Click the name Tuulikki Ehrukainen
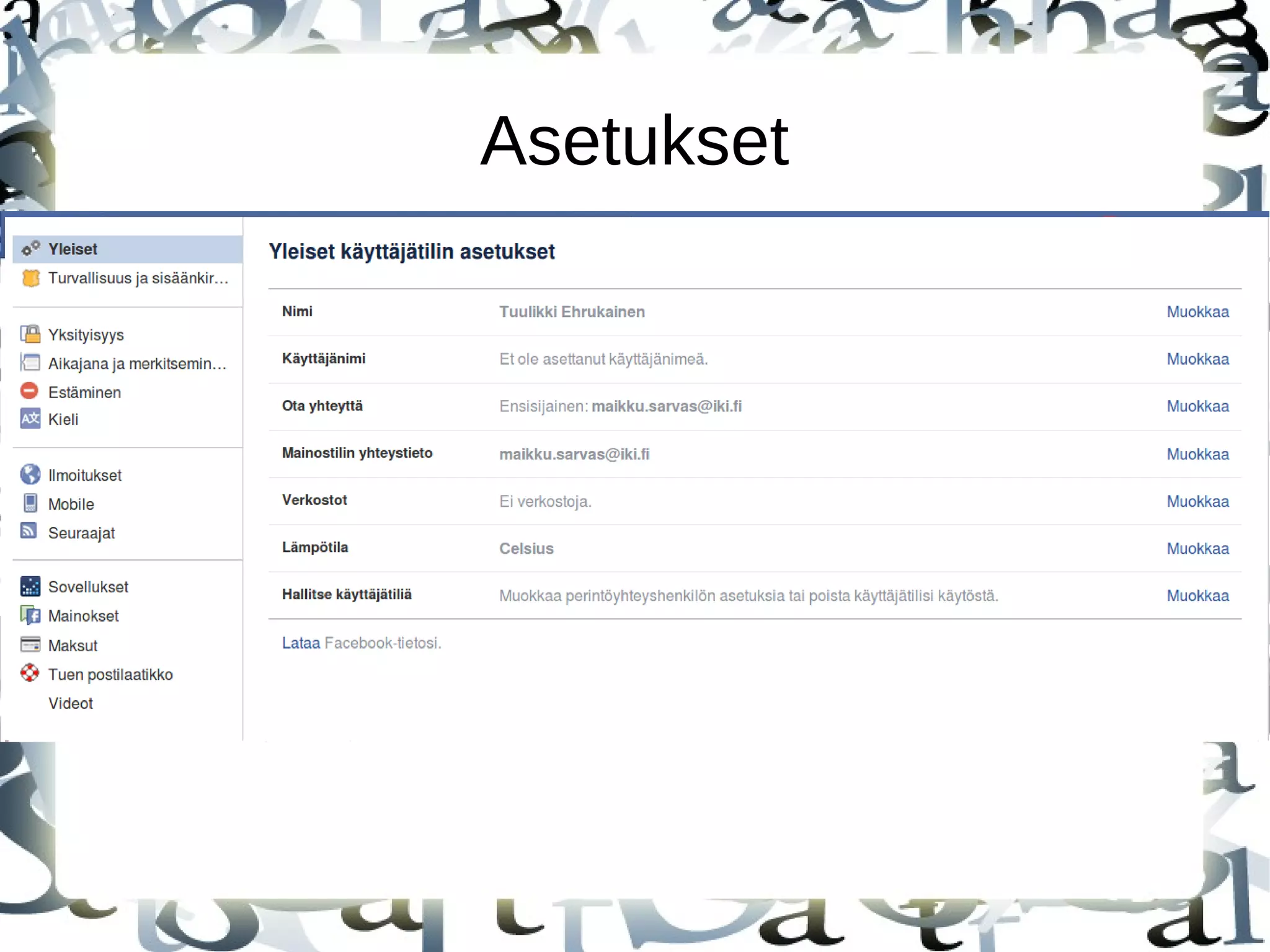The image size is (1270, 952). (x=572, y=311)
